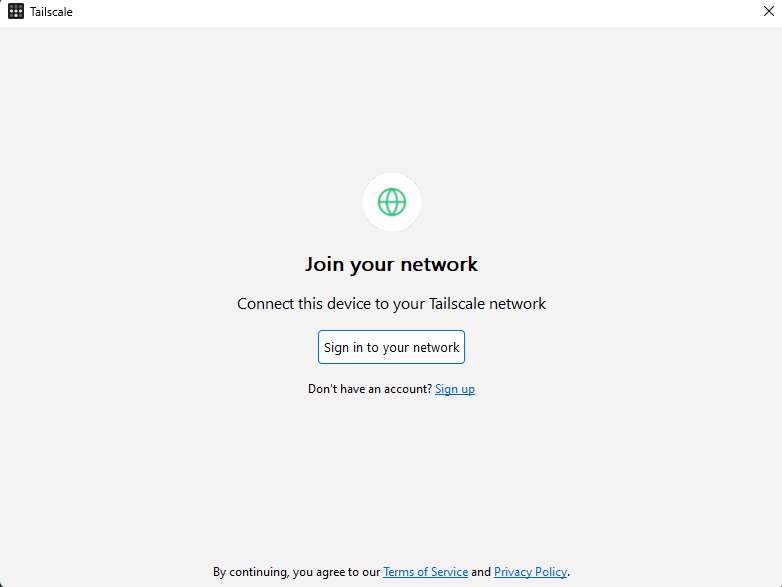The width and height of the screenshot is (782, 587).
Task: Click the empty title bar area right of the Tailscale title
Action: click(399, 11)
